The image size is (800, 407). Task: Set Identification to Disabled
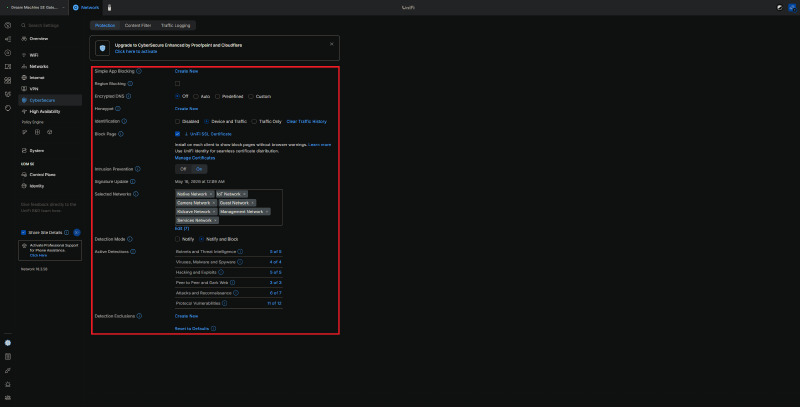coord(178,121)
